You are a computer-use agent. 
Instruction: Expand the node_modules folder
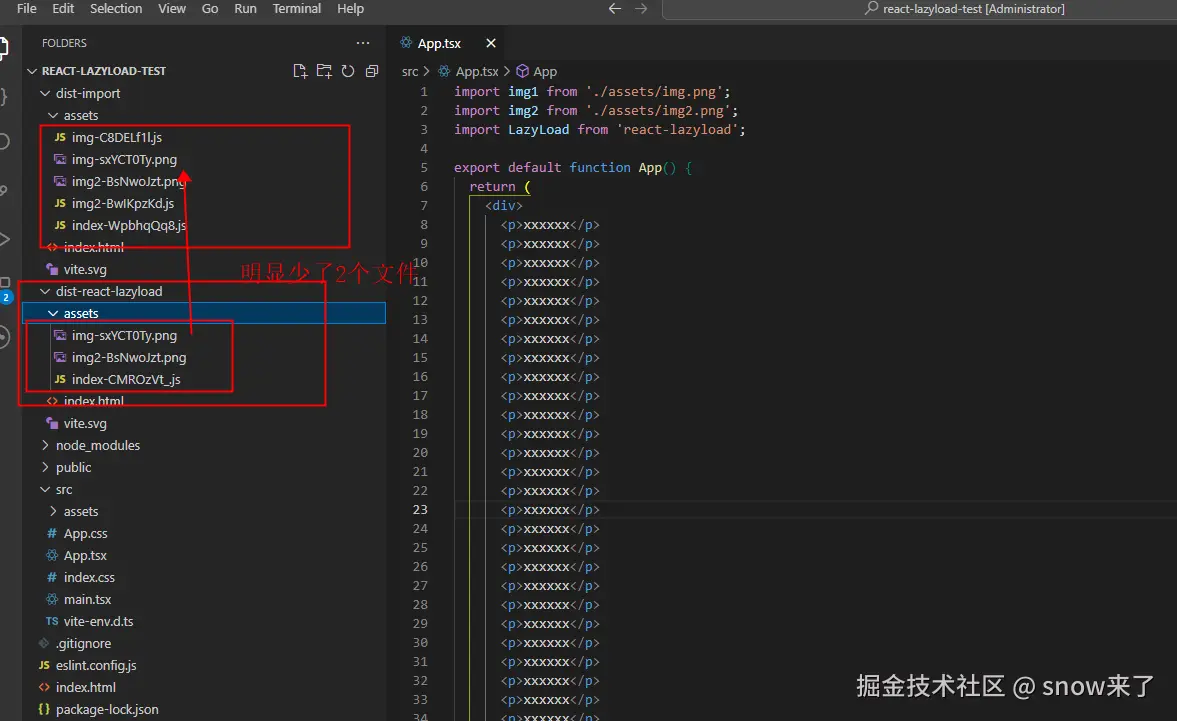[97, 445]
